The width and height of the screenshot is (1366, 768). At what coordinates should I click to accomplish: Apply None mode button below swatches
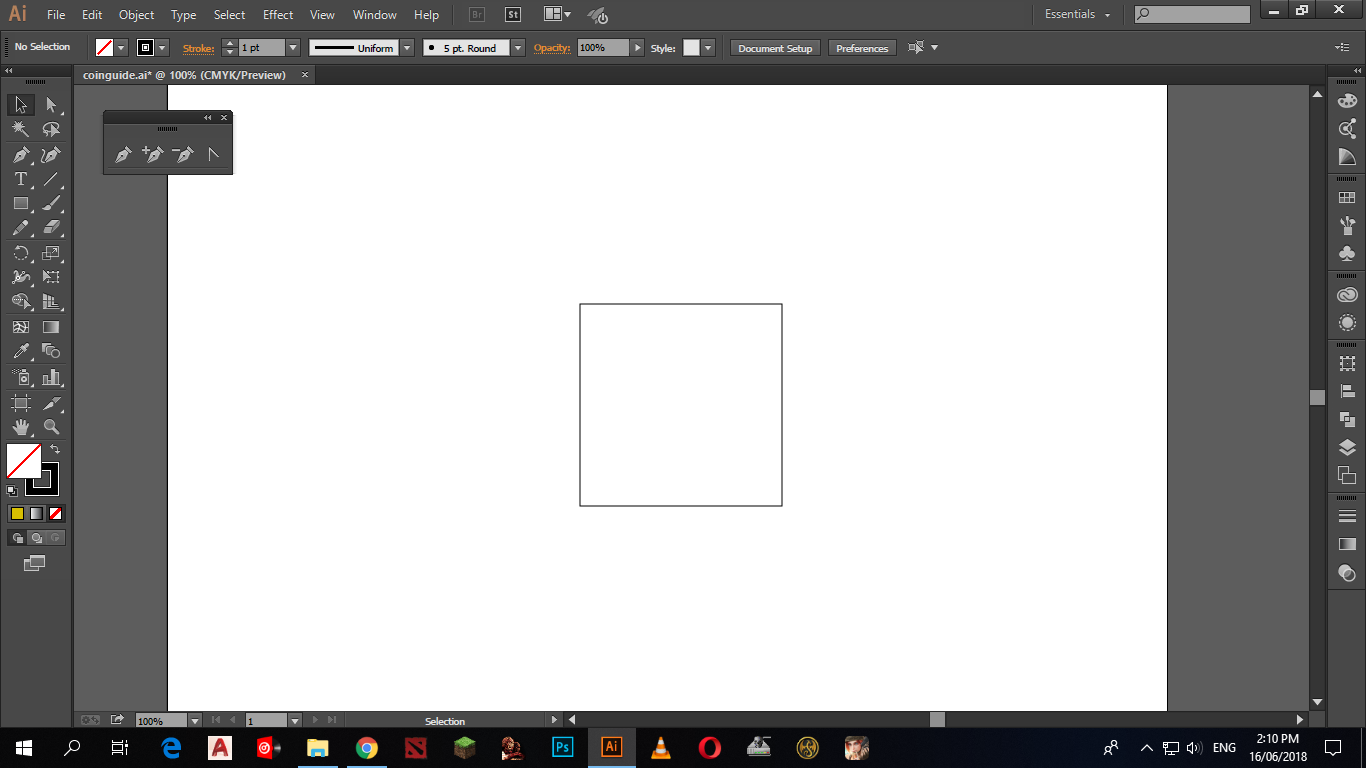[56, 513]
